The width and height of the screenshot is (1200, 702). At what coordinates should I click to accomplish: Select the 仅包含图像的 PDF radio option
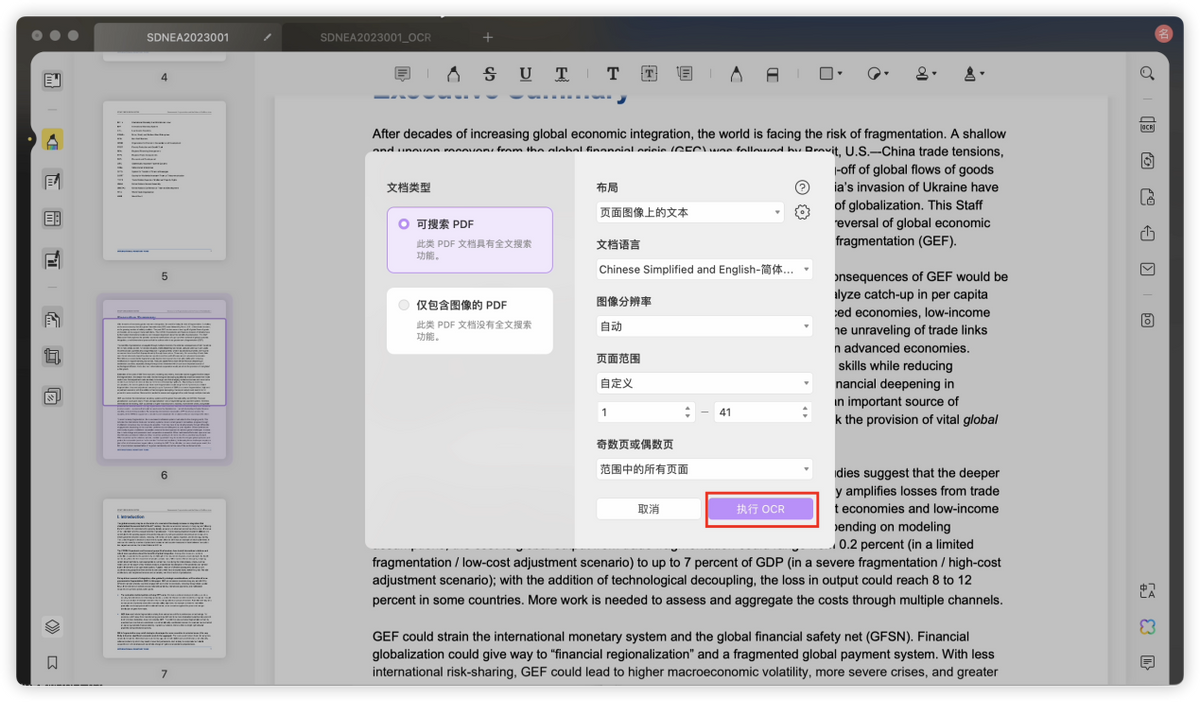click(x=404, y=305)
